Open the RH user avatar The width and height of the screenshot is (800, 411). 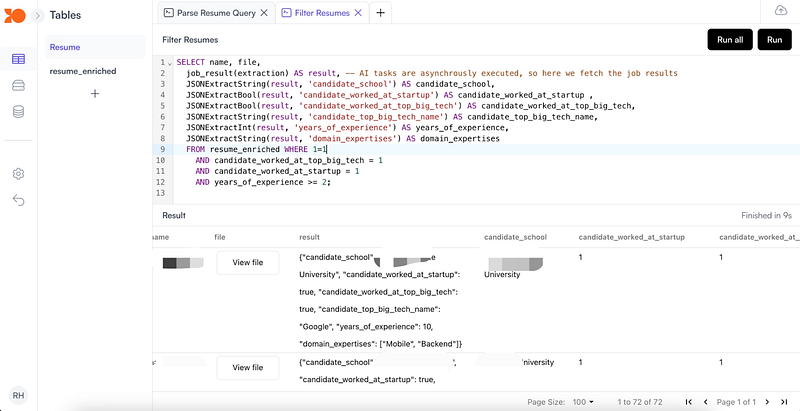click(x=18, y=395)
